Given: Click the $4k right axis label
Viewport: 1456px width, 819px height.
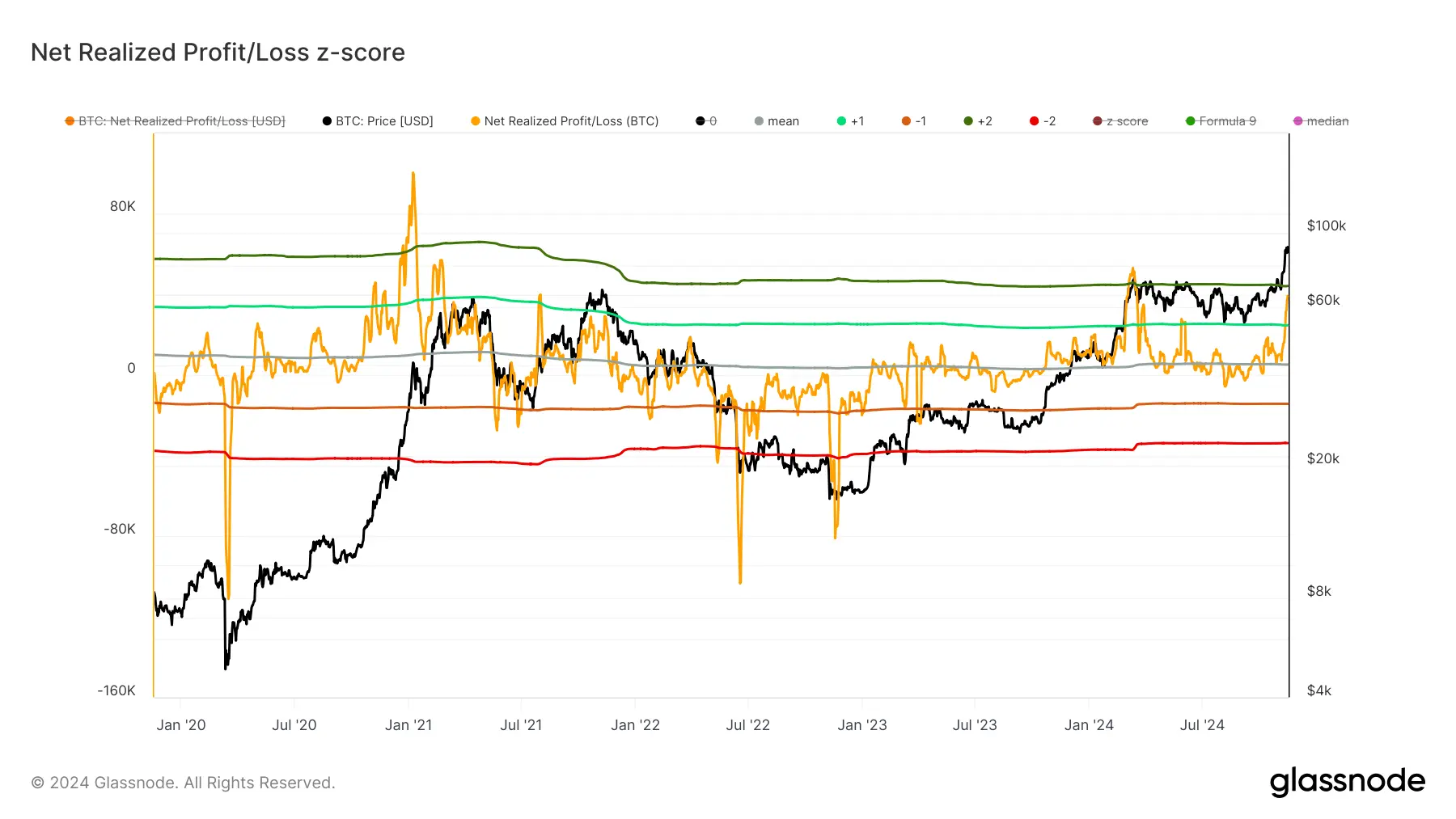Looking at the screenshot, I should click(x=1319, y=690).
